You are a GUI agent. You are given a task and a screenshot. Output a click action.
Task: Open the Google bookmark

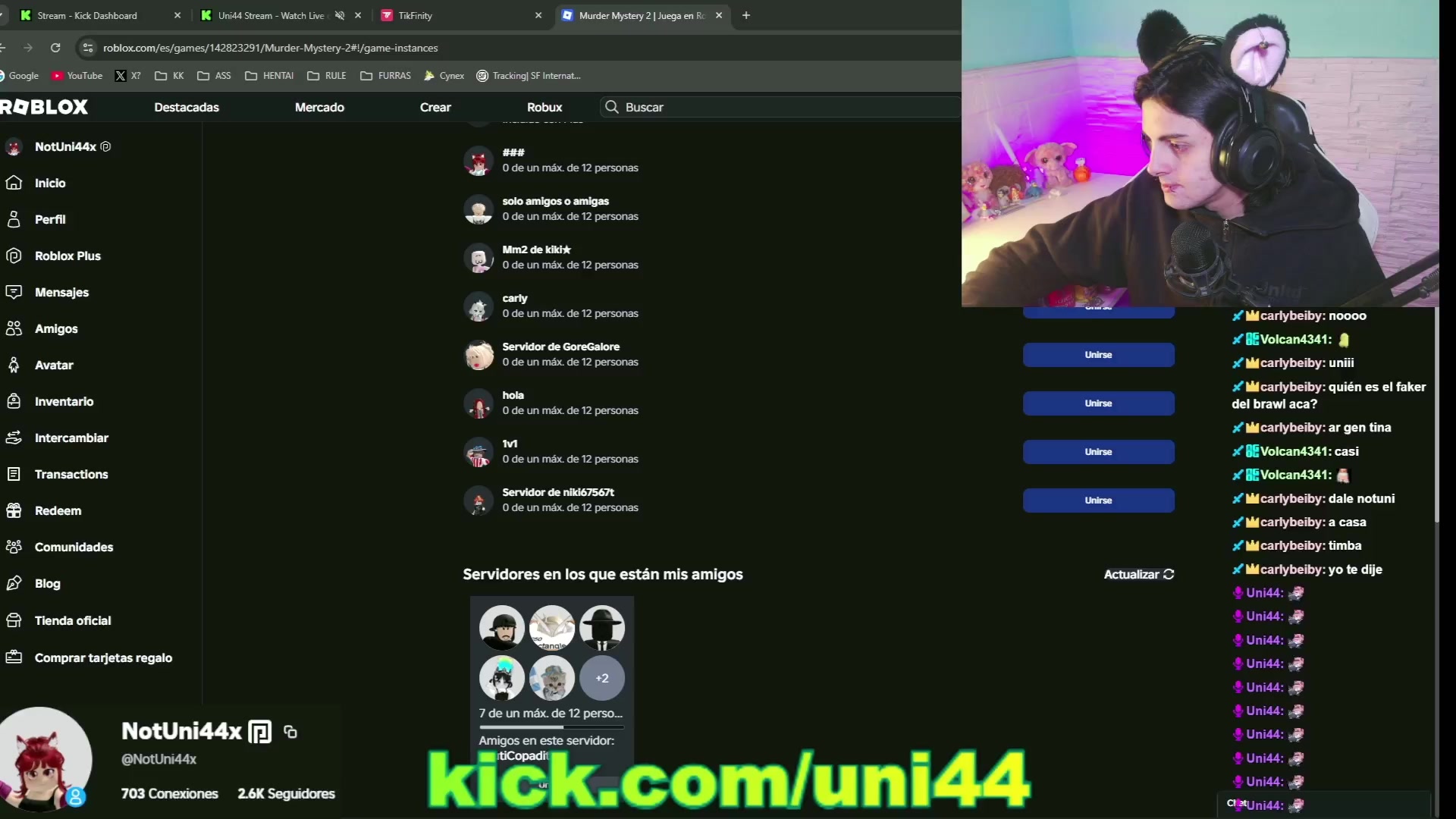[x=19, y=76]
